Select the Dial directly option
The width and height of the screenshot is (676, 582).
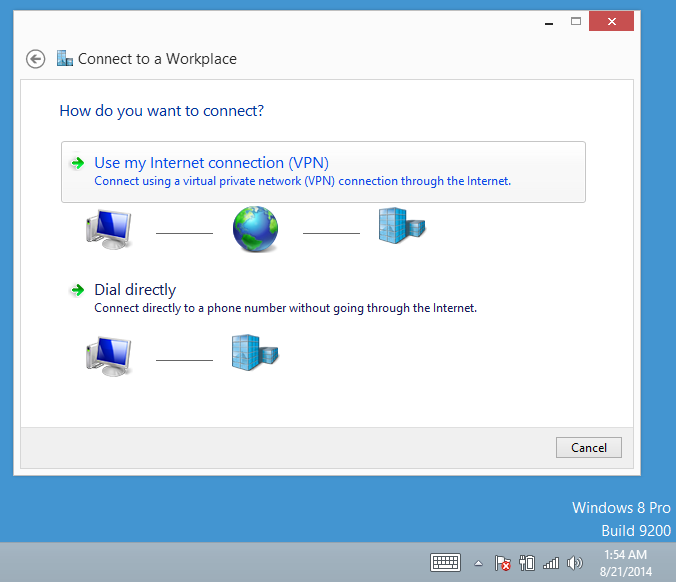click(285, 298)
